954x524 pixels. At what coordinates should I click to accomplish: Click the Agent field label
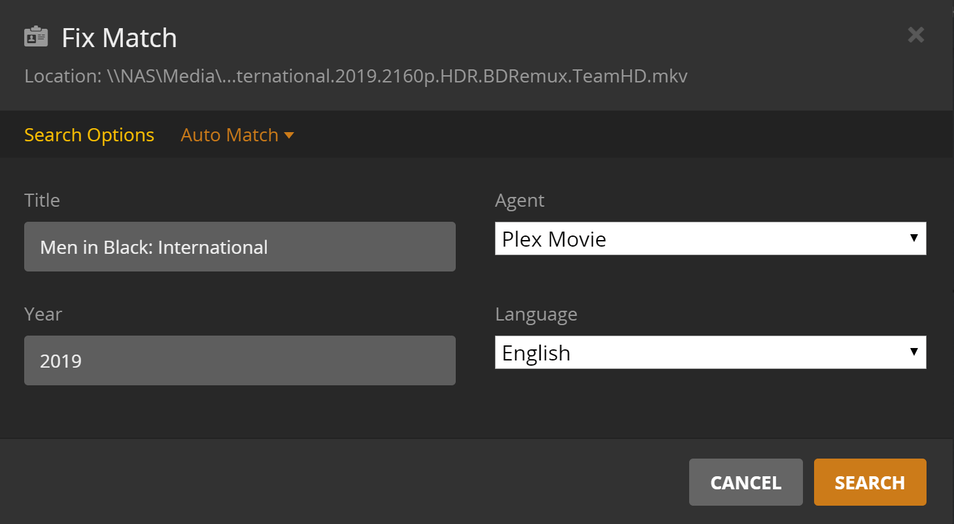tap(520, 201)
